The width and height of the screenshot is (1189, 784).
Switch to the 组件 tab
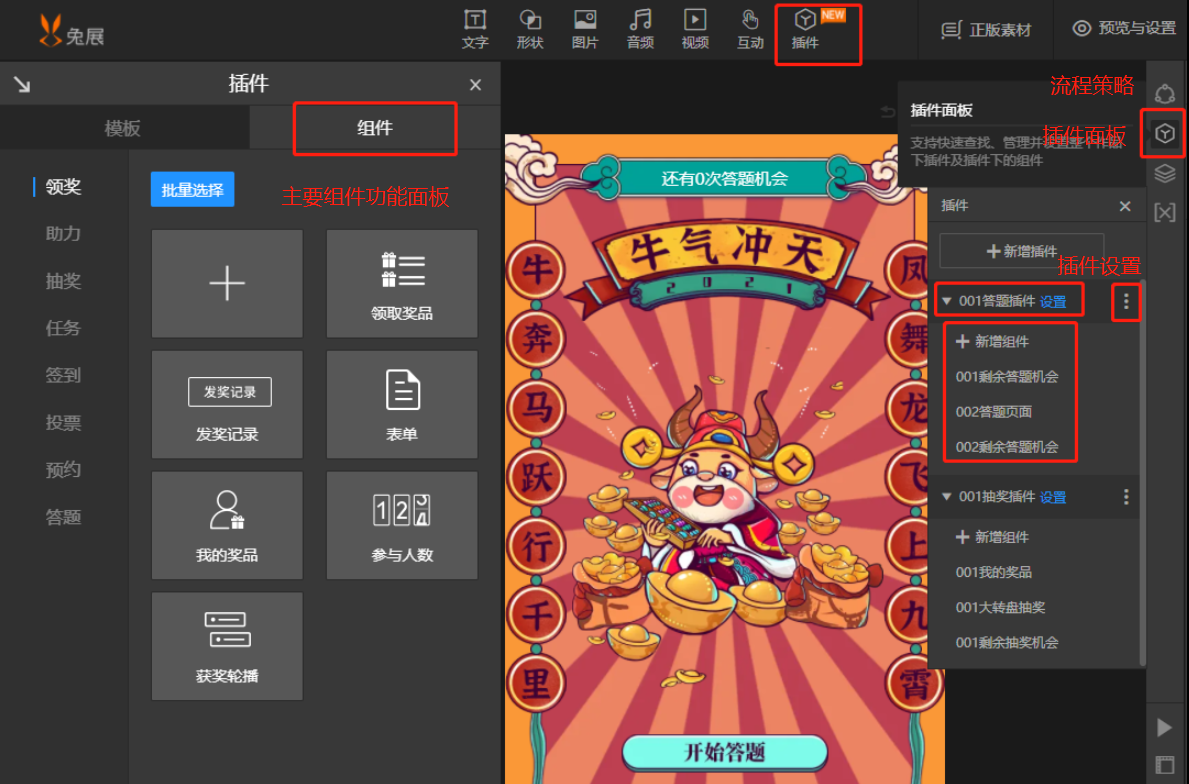(x=375, y=128)
